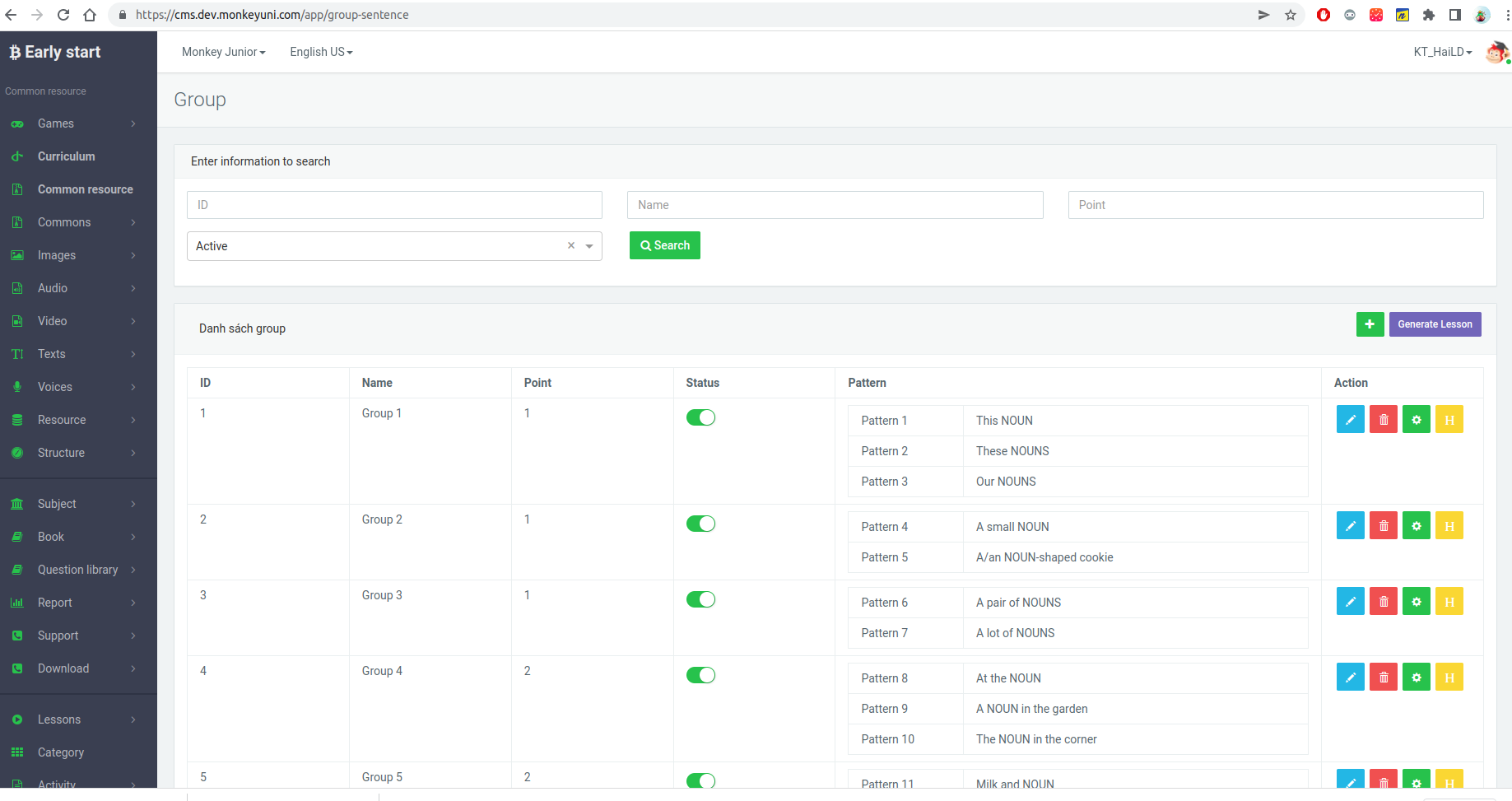Viewport: 1512px width, 801px height.
Task: Open the Active status dropdown arrow
Action: click(x=589, y=246)
